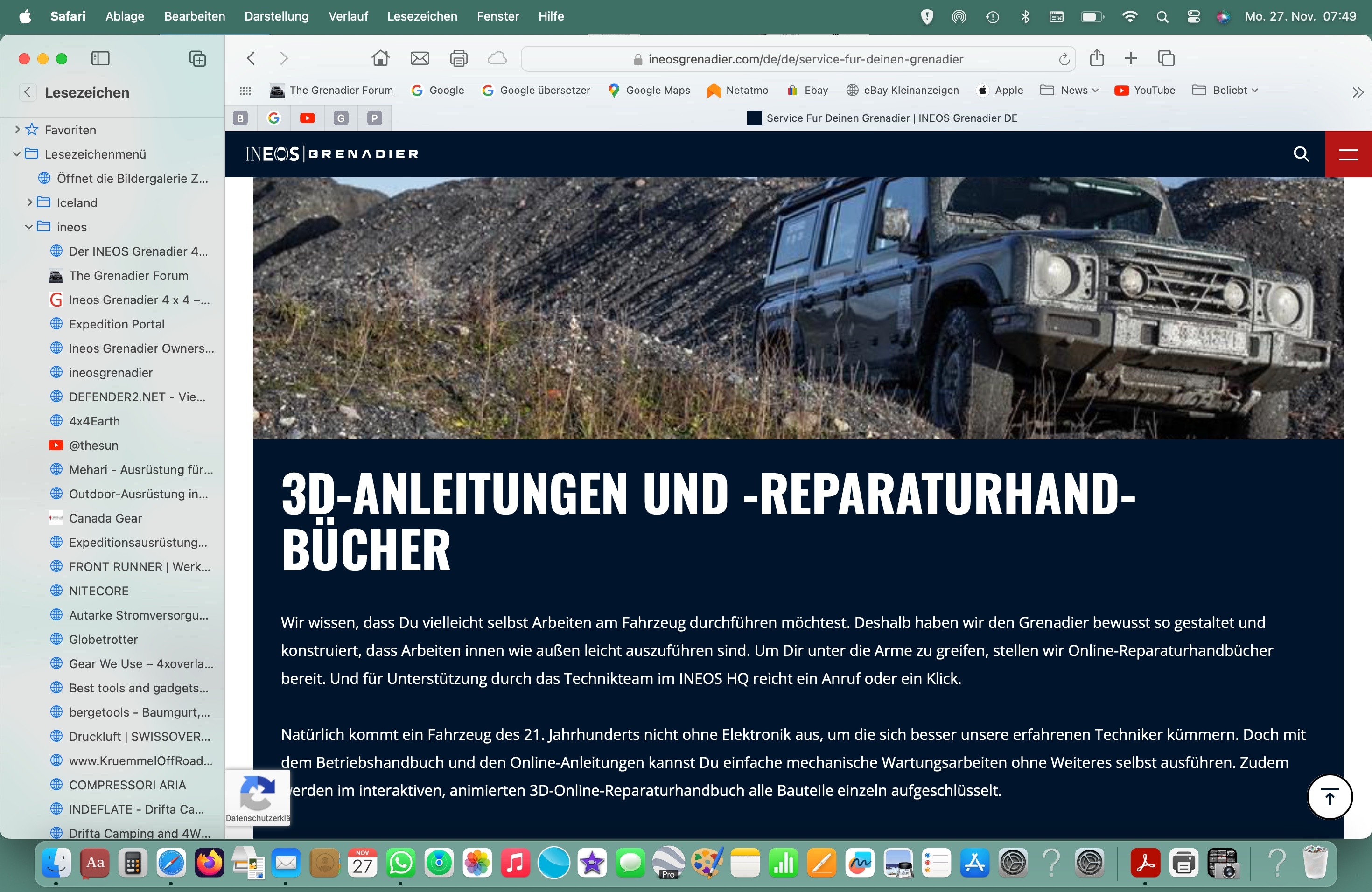This screenshot has height=892, width=1372.
Task: Launch Finder from the Dock
Action: click(x=56, y=863)
